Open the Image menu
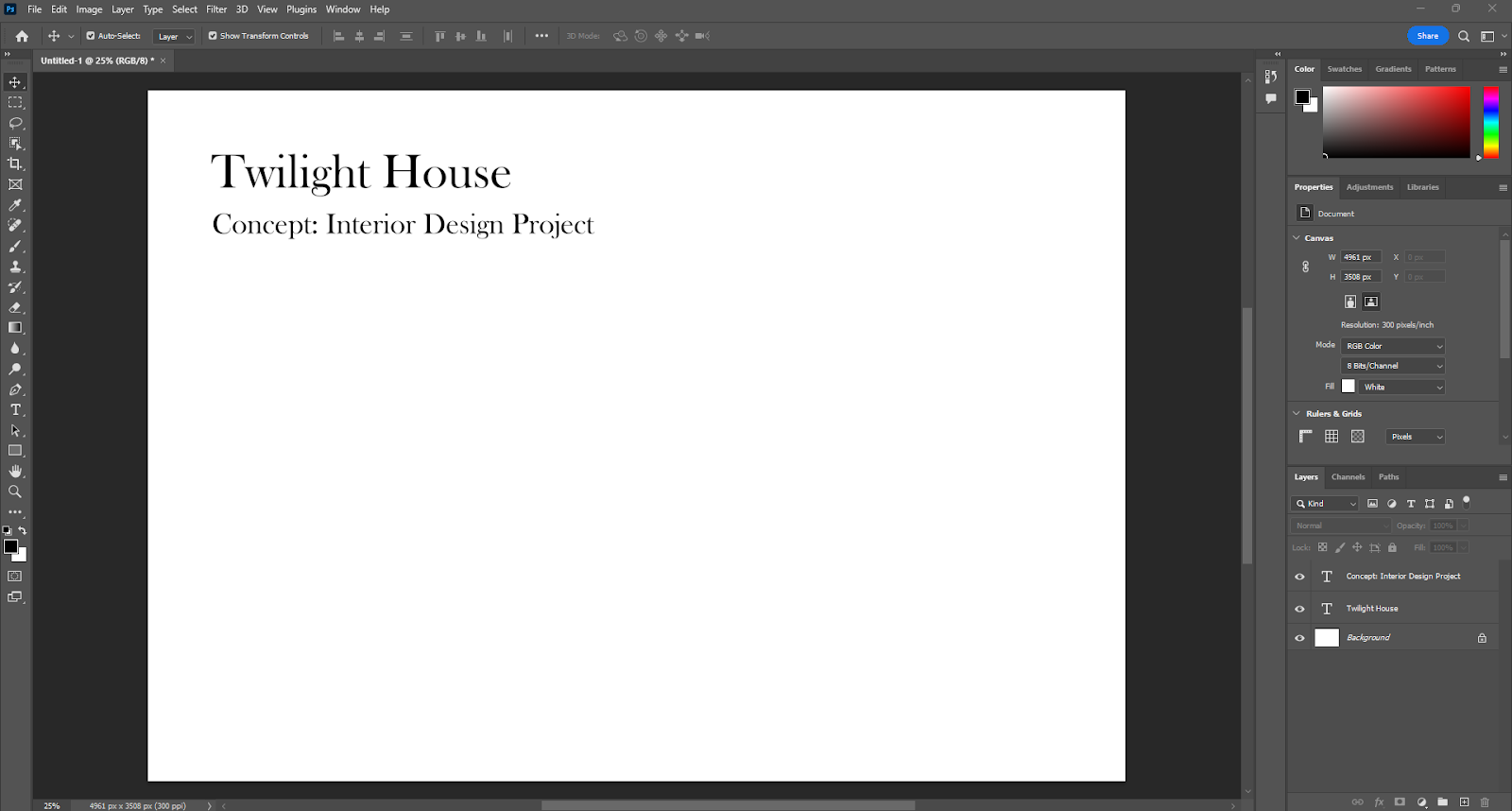 coord(89,9)
